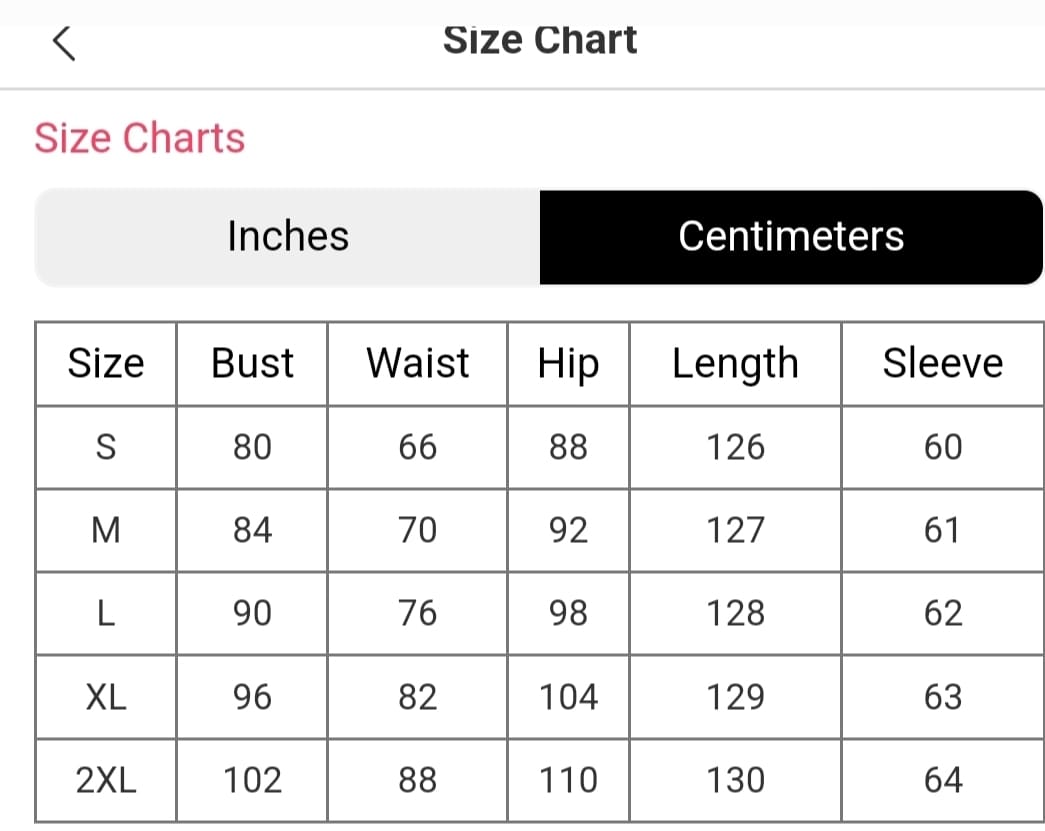Click the length value 126 cell
This screenshot has width=1045, height=831.
[x=735, y=447]
